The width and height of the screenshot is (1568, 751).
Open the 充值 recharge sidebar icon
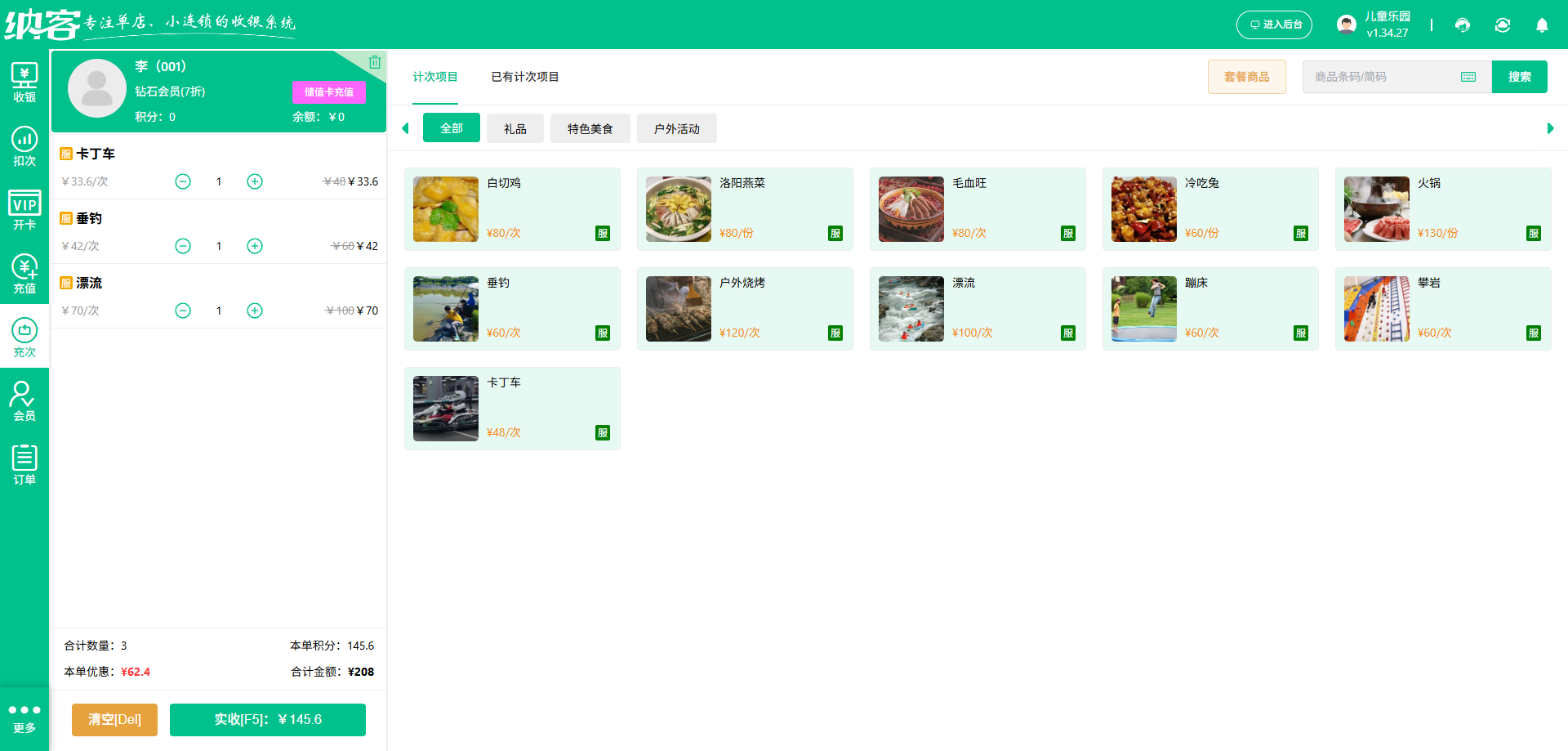tap(24, 275)
